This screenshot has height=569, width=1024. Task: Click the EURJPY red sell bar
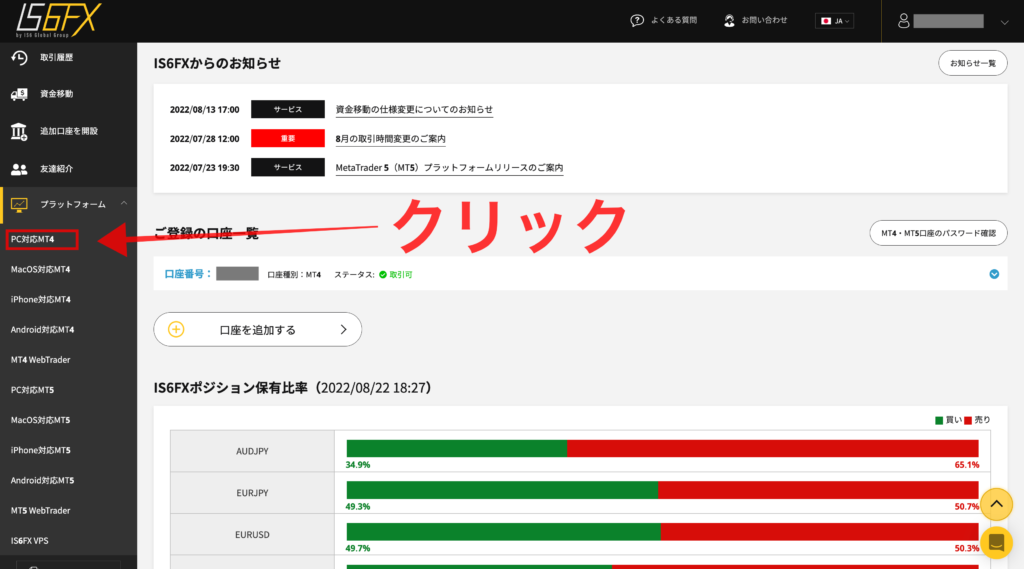coord(818,490)
